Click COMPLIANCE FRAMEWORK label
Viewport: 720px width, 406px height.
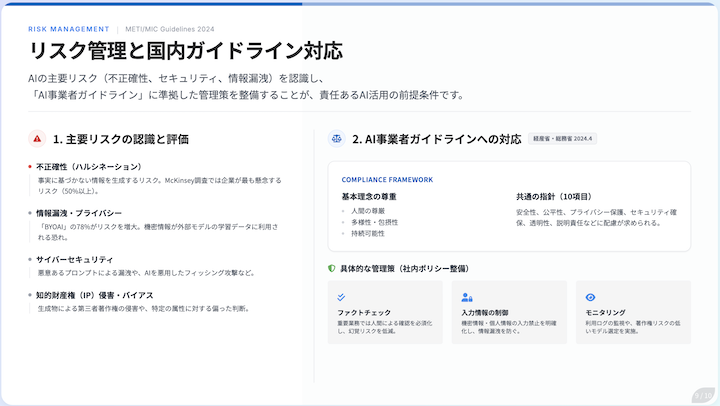click(387, 180)
